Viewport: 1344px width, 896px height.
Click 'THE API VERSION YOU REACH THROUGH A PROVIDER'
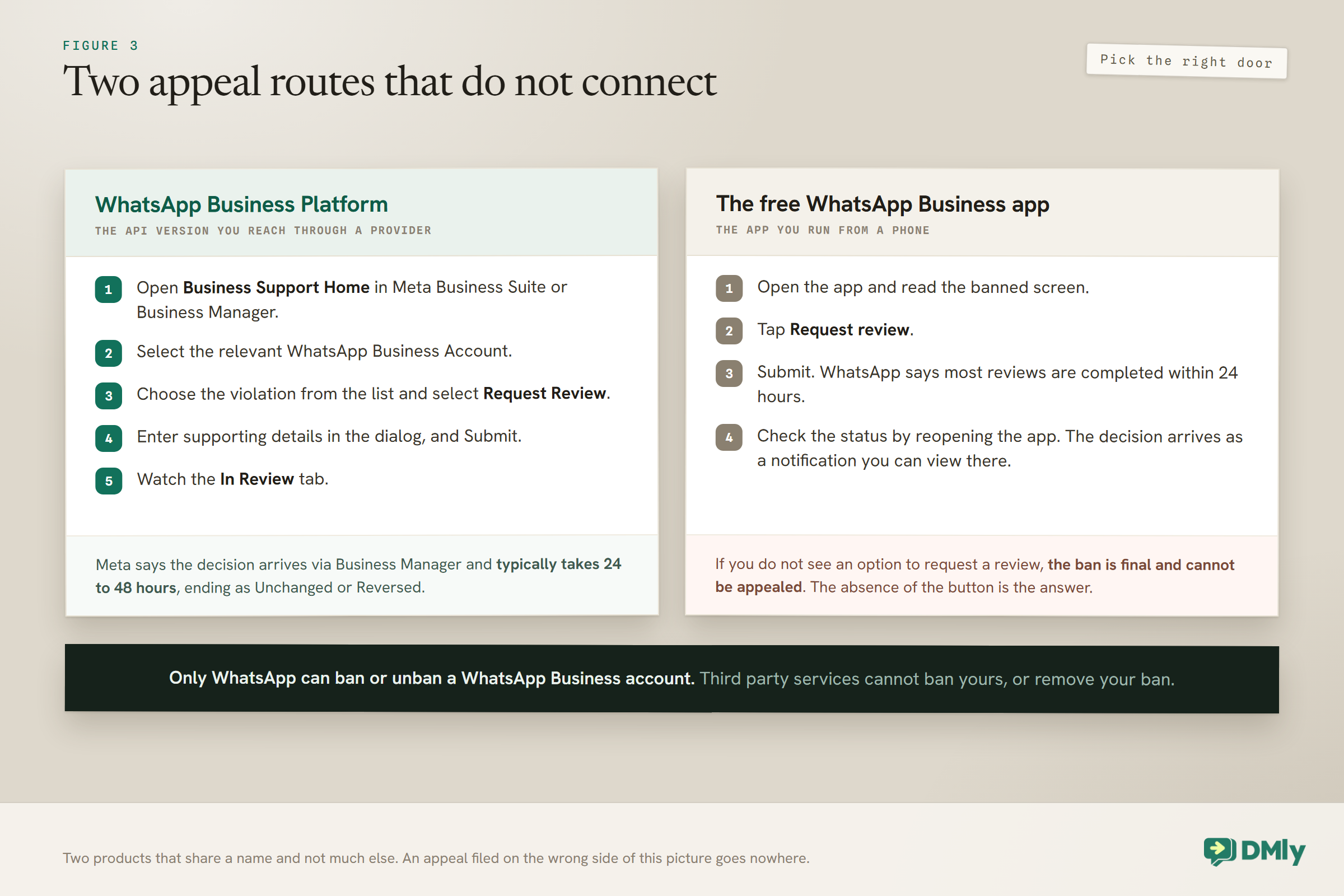click(x=263, y=231)
